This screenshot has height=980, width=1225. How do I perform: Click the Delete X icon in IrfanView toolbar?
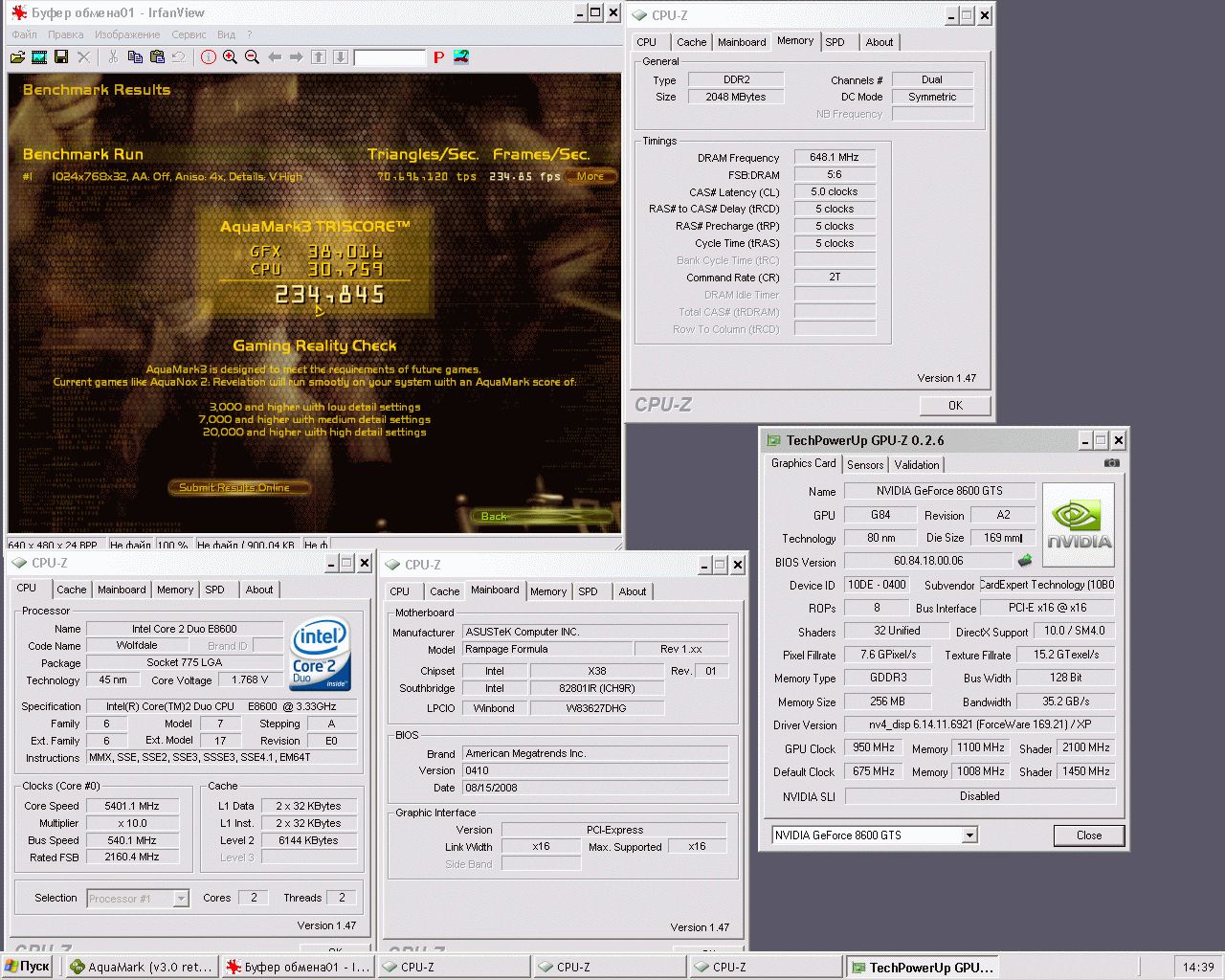coord(83,57)
